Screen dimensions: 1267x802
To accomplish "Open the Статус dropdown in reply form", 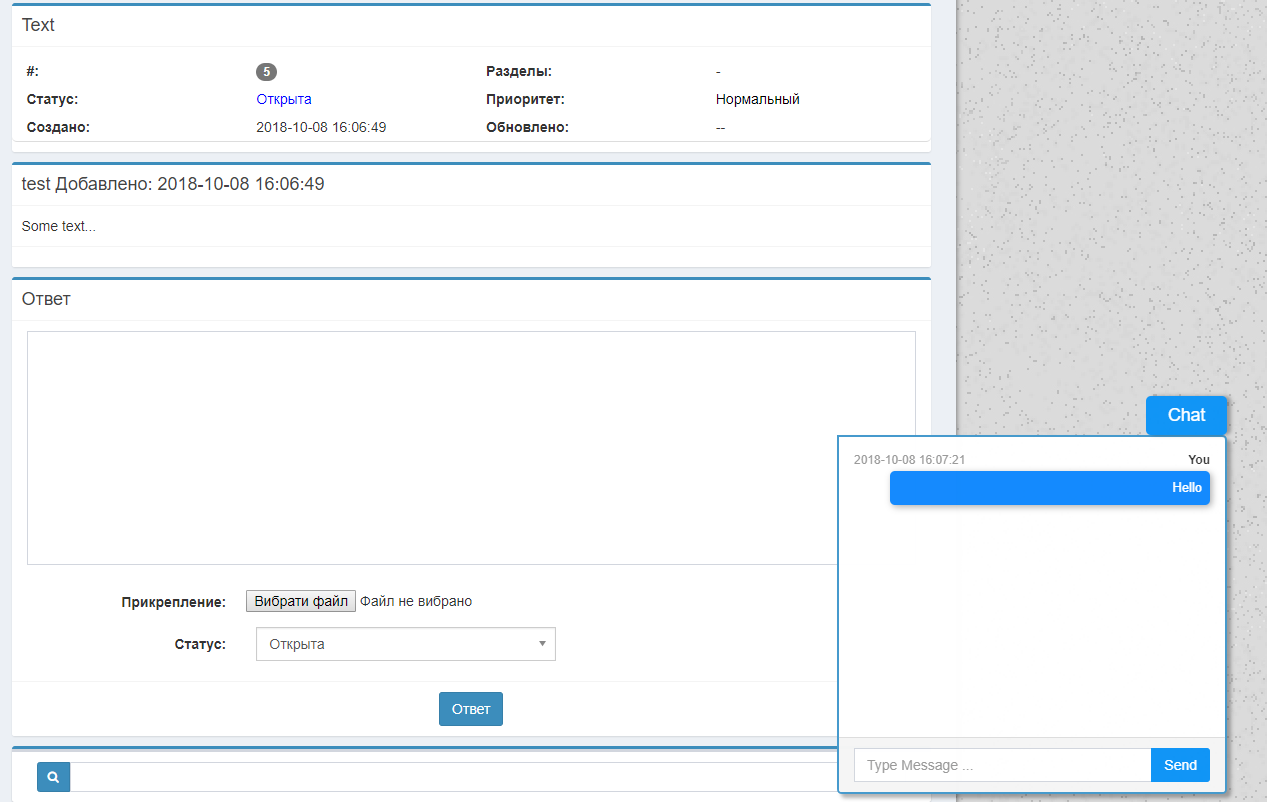I will 405,644.
